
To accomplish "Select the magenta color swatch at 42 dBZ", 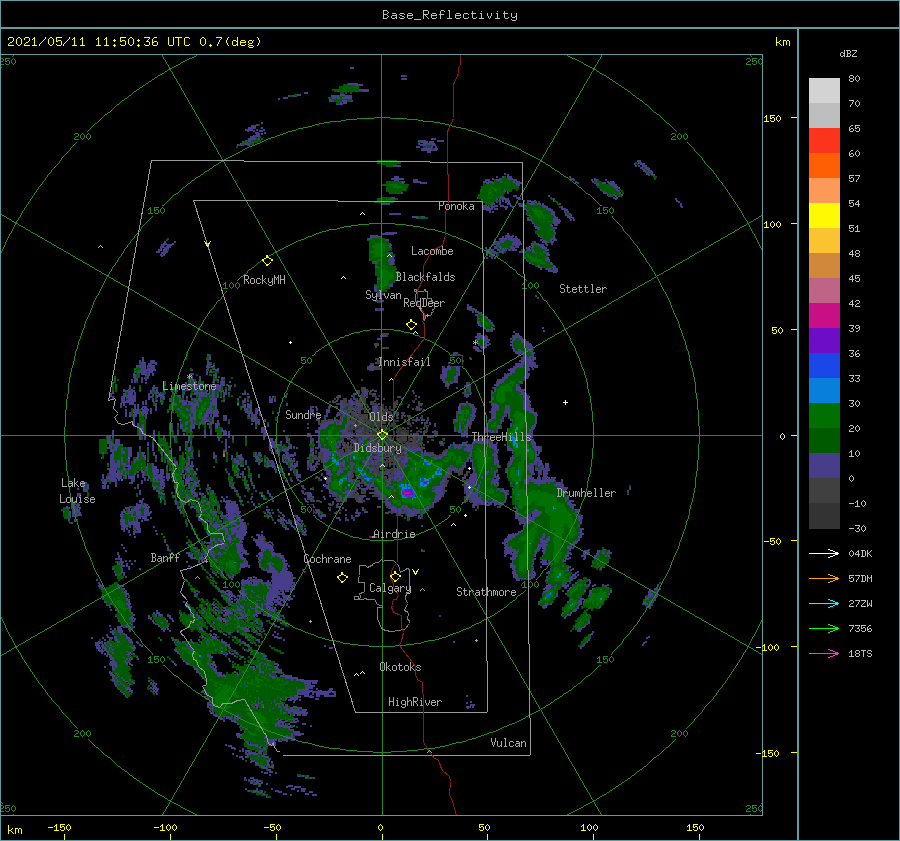I will [824, 315].
